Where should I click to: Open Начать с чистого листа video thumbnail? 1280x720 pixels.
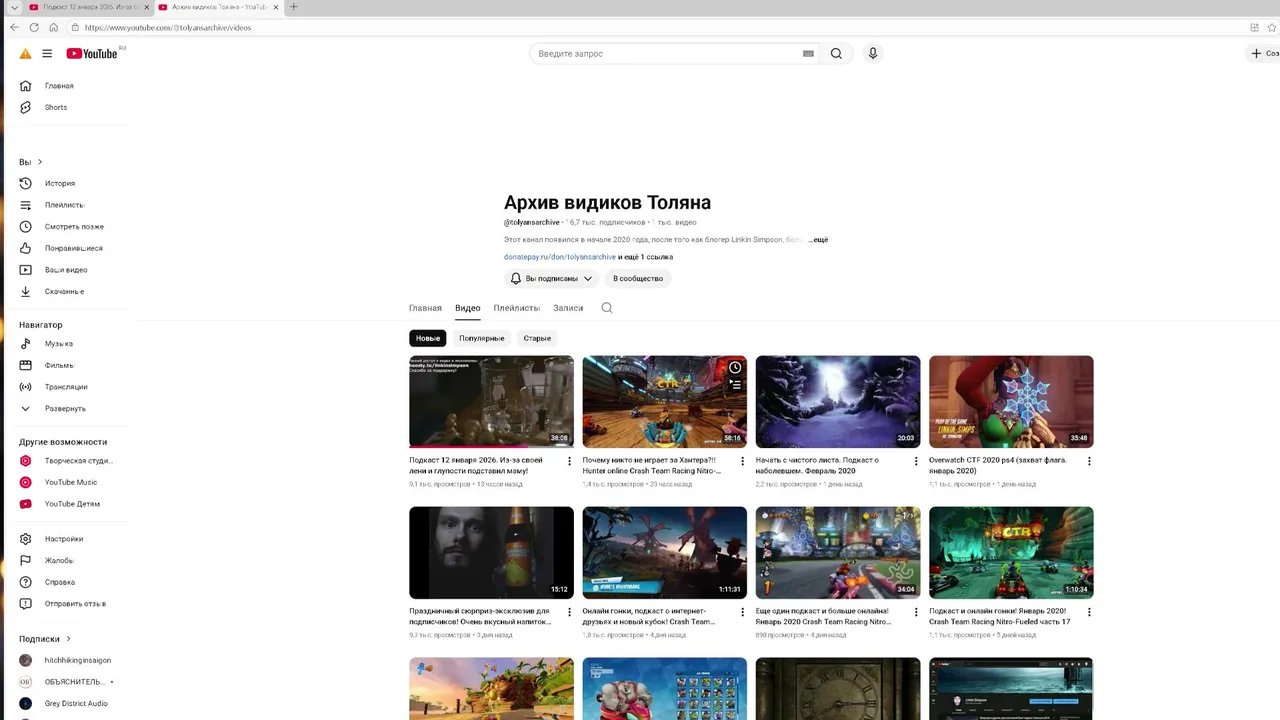838,402
